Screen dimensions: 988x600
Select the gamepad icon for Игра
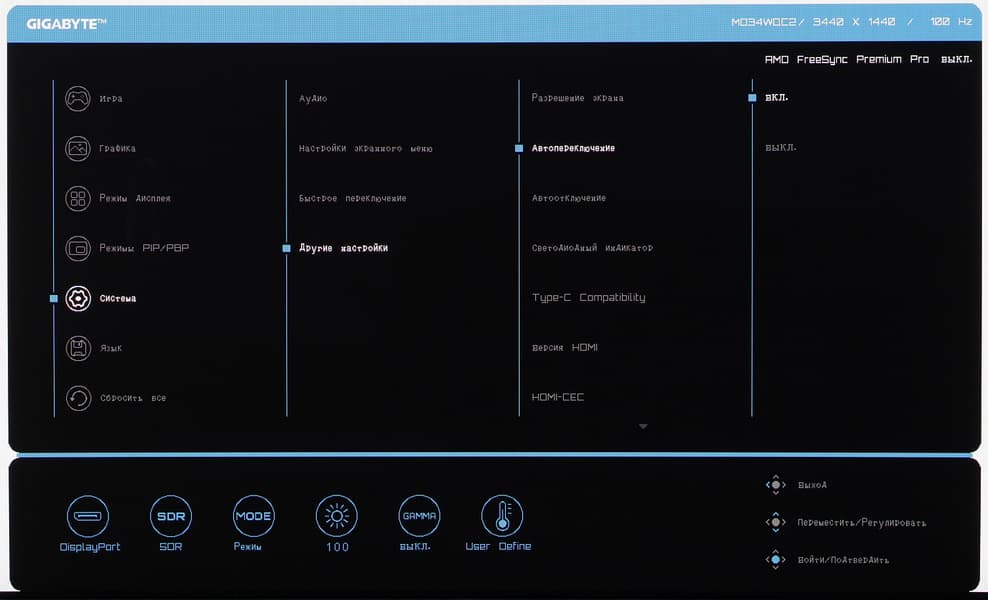coord(78,99)
